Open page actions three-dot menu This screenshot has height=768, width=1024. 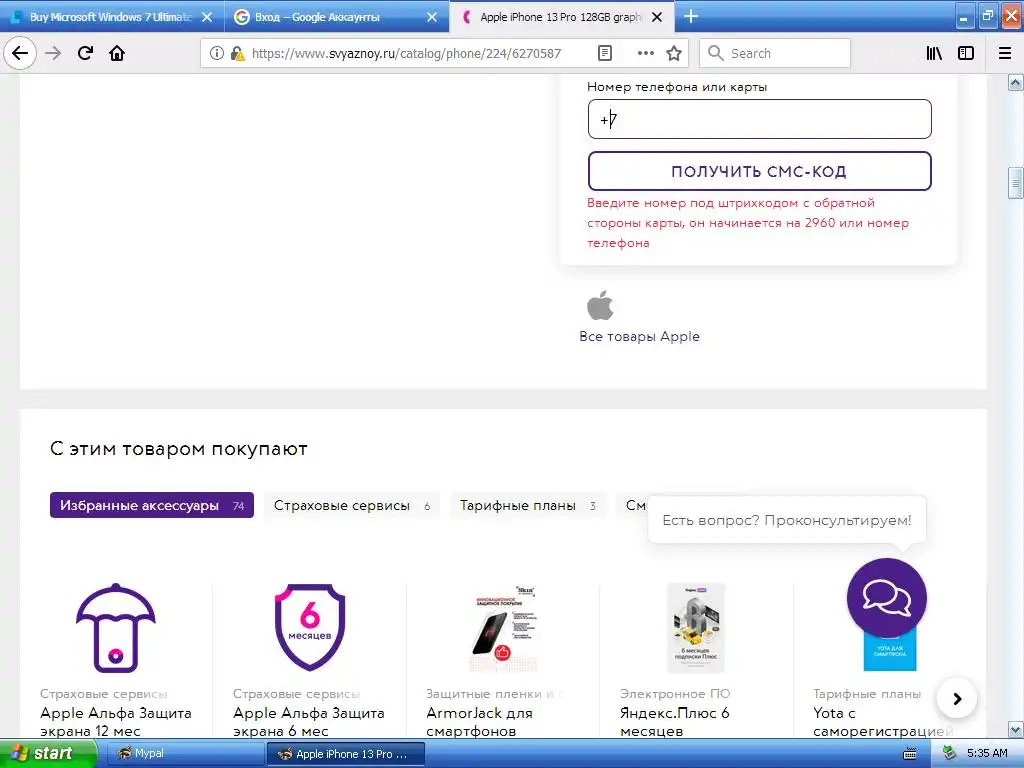pos(645,53)
